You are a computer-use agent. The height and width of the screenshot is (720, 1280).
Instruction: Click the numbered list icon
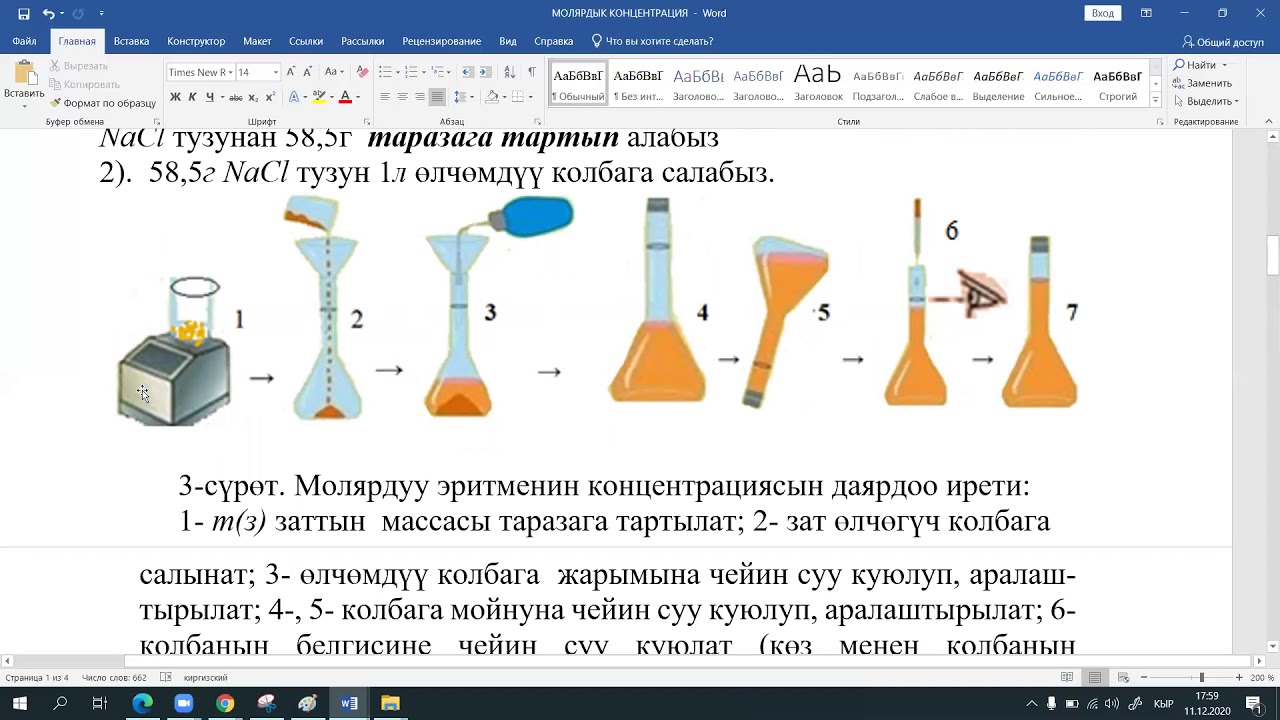tap(411, 72)
